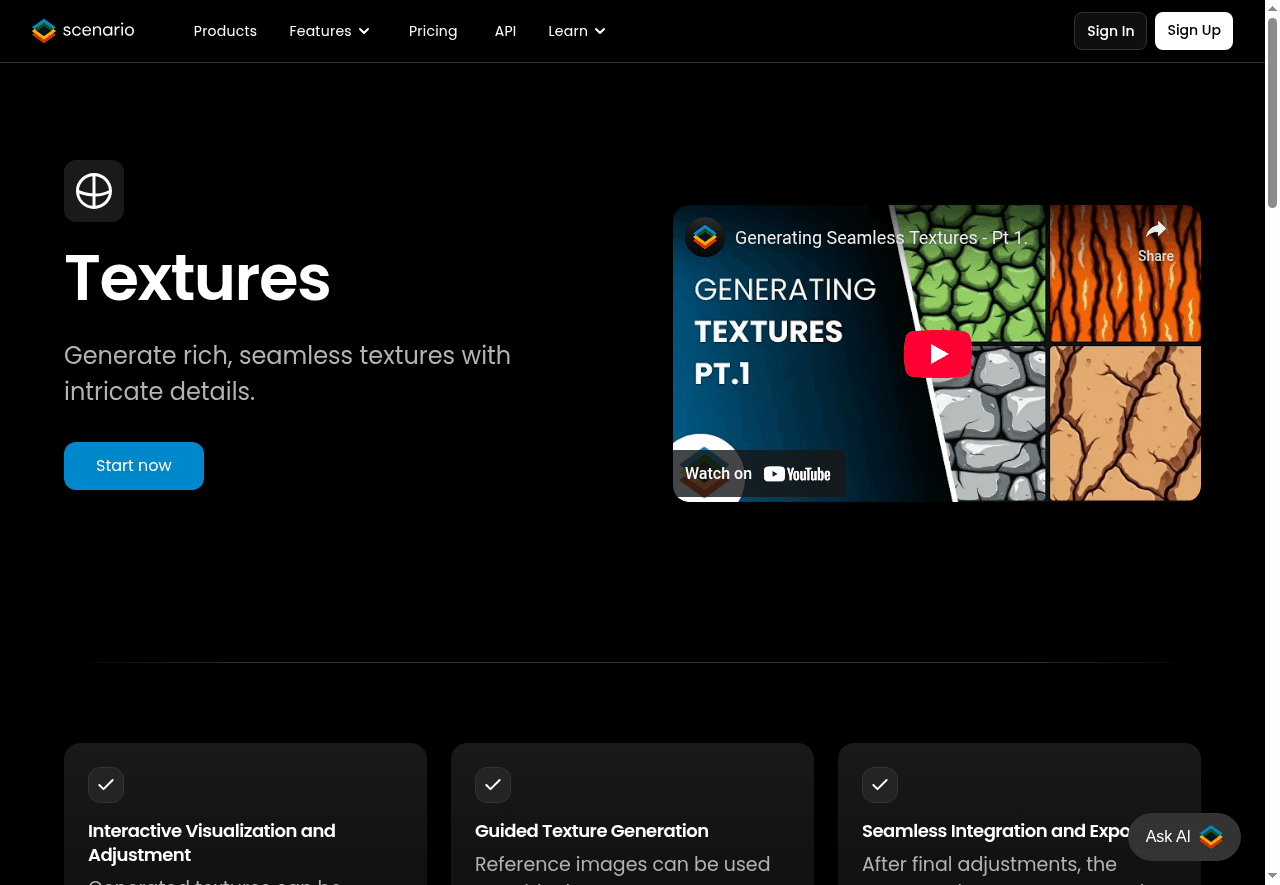Open the Products menu item
Viewport: 1280px width, 885px height.
pyautogui.click(x=225, y=31)
